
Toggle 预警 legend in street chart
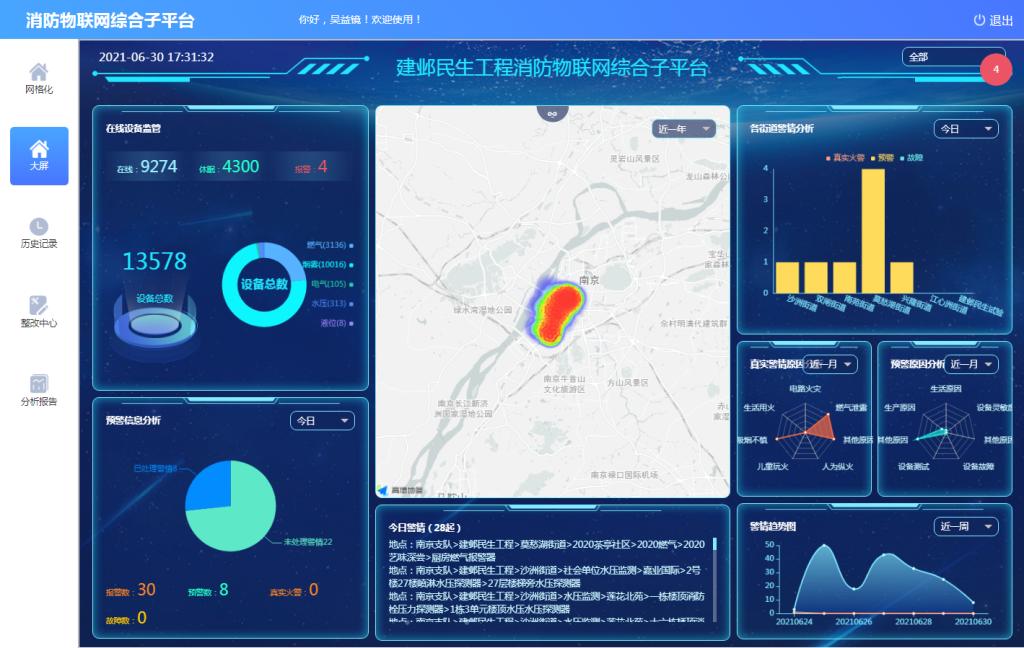click(884, 158)
